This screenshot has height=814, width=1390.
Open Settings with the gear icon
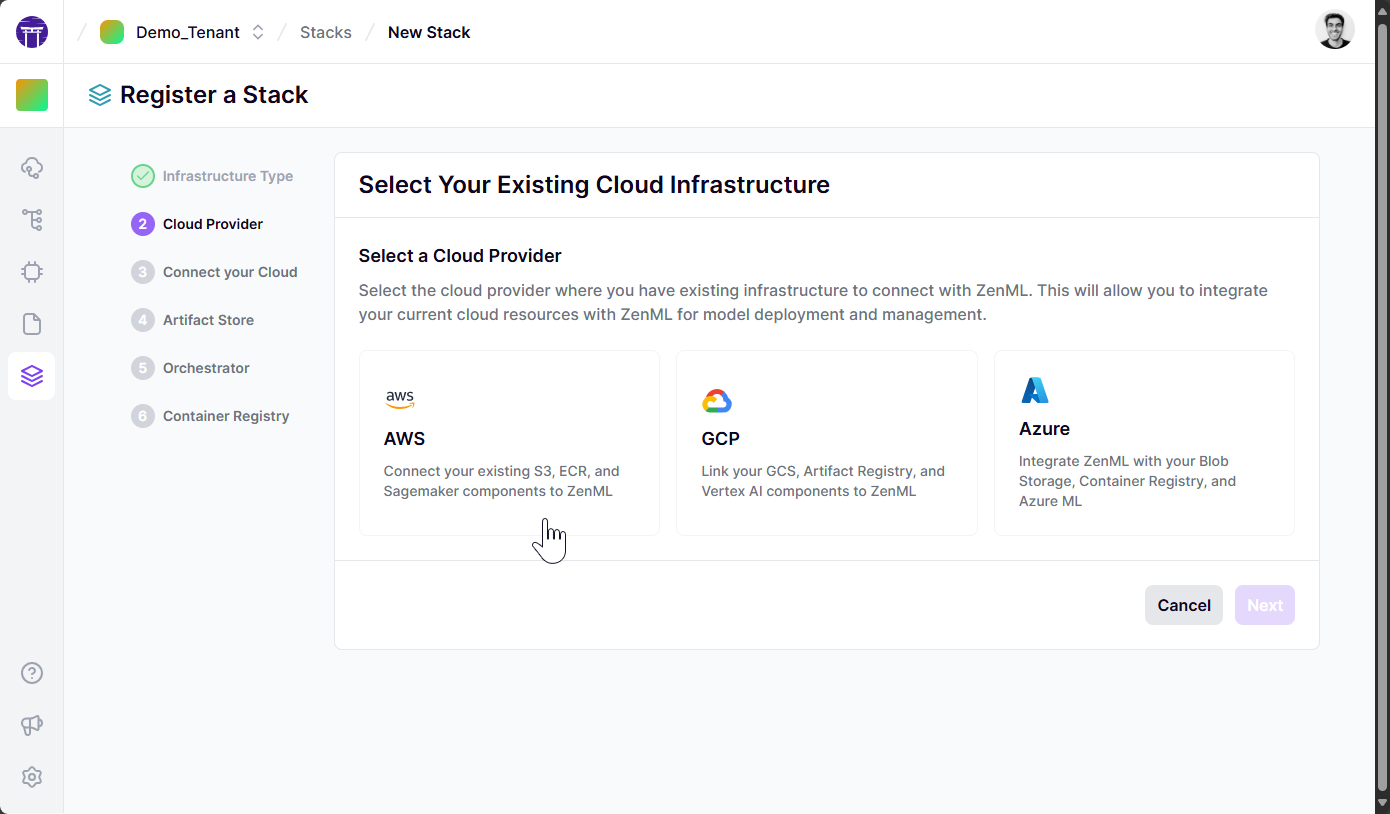pos(32,777)
